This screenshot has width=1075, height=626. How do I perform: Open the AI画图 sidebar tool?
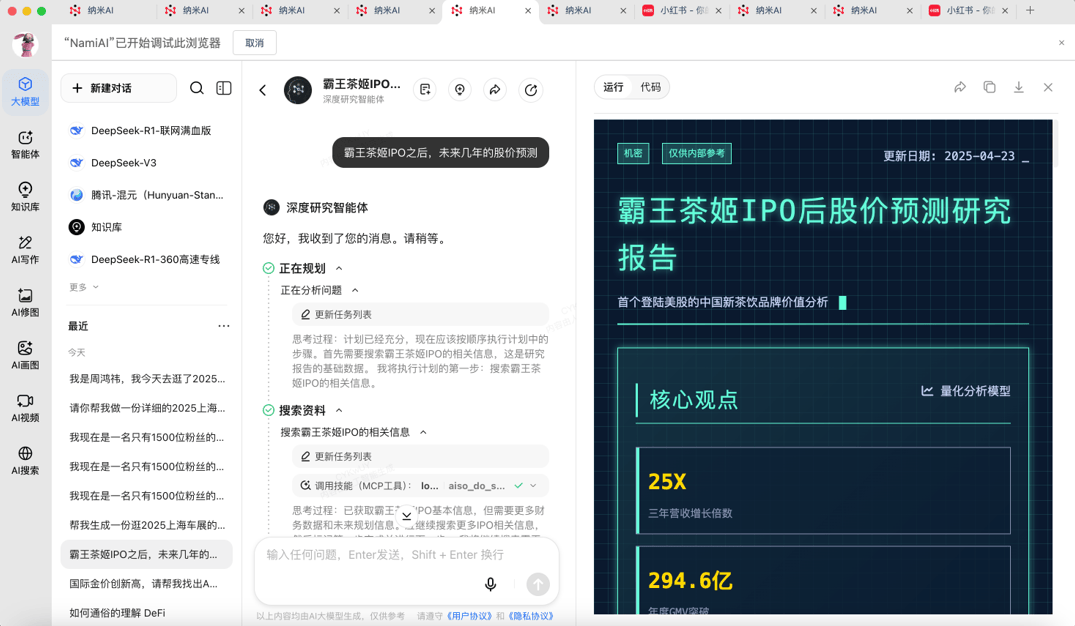(25, 355)
